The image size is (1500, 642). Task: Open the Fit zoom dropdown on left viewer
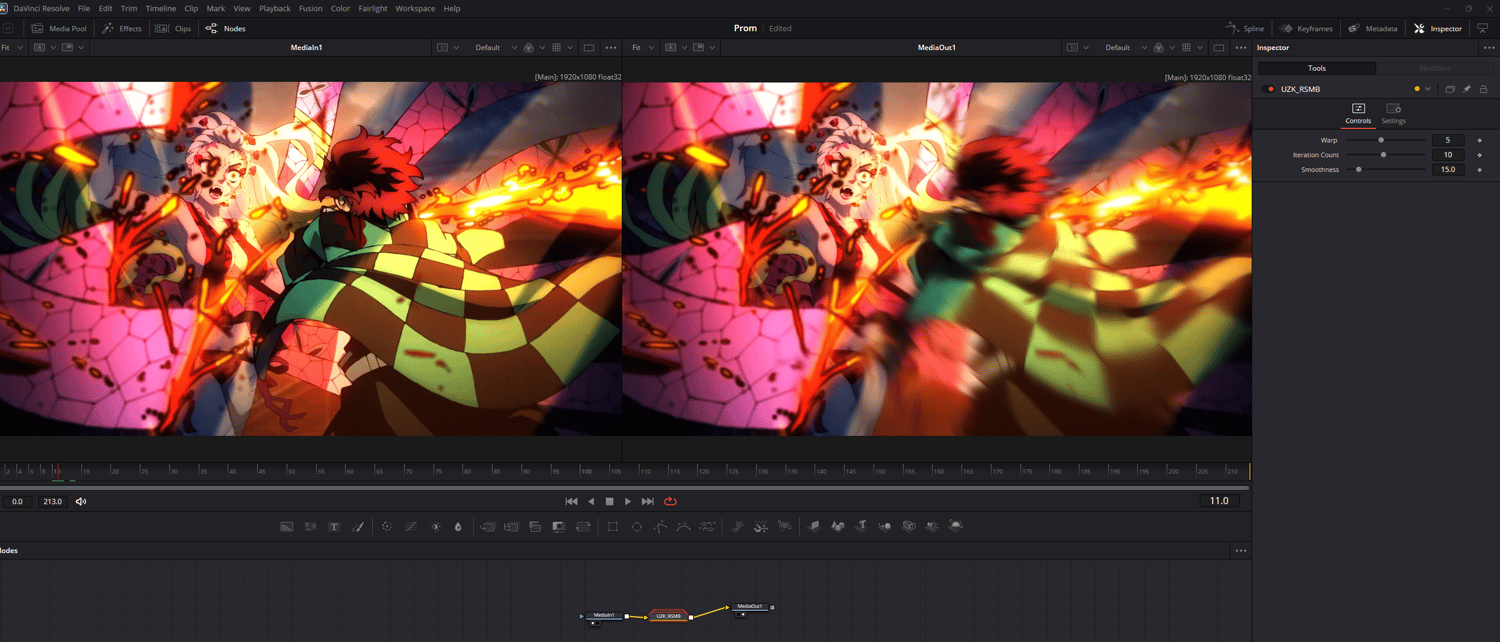coord(12,47)
